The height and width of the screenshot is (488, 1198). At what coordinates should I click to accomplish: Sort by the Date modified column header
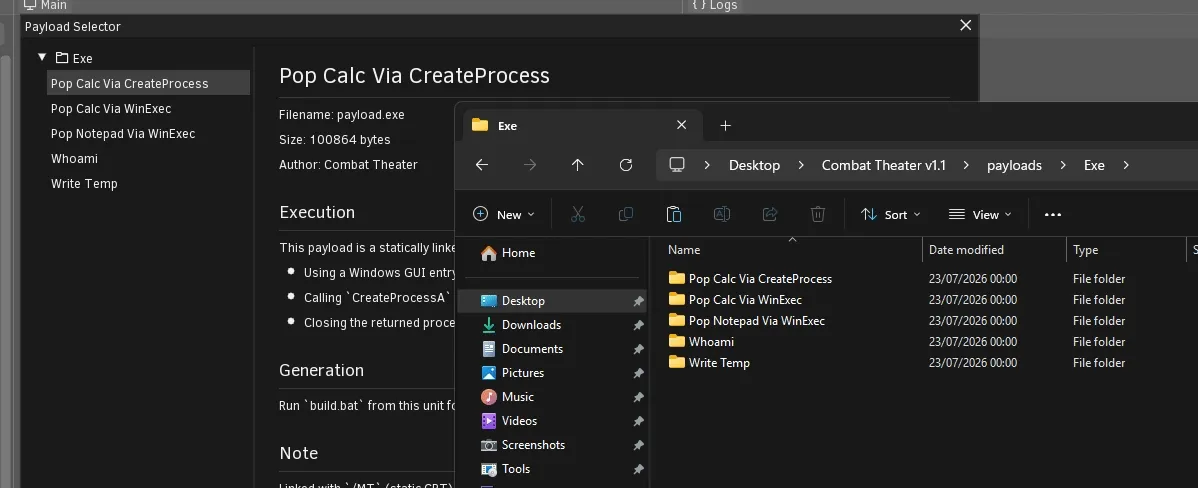pyautogui.click(x=994, y=250)
